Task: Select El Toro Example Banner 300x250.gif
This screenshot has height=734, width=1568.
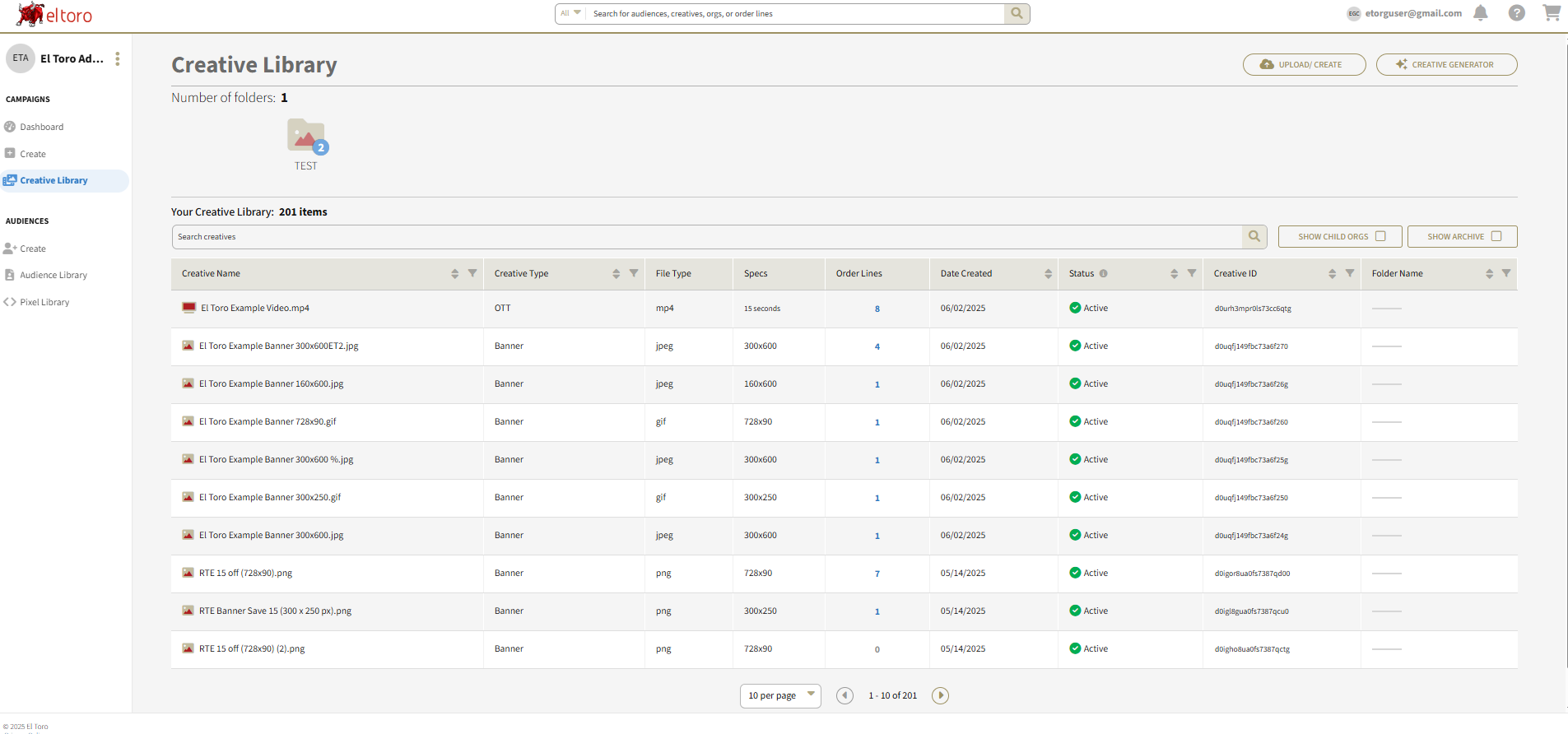Action: [270, 498]
